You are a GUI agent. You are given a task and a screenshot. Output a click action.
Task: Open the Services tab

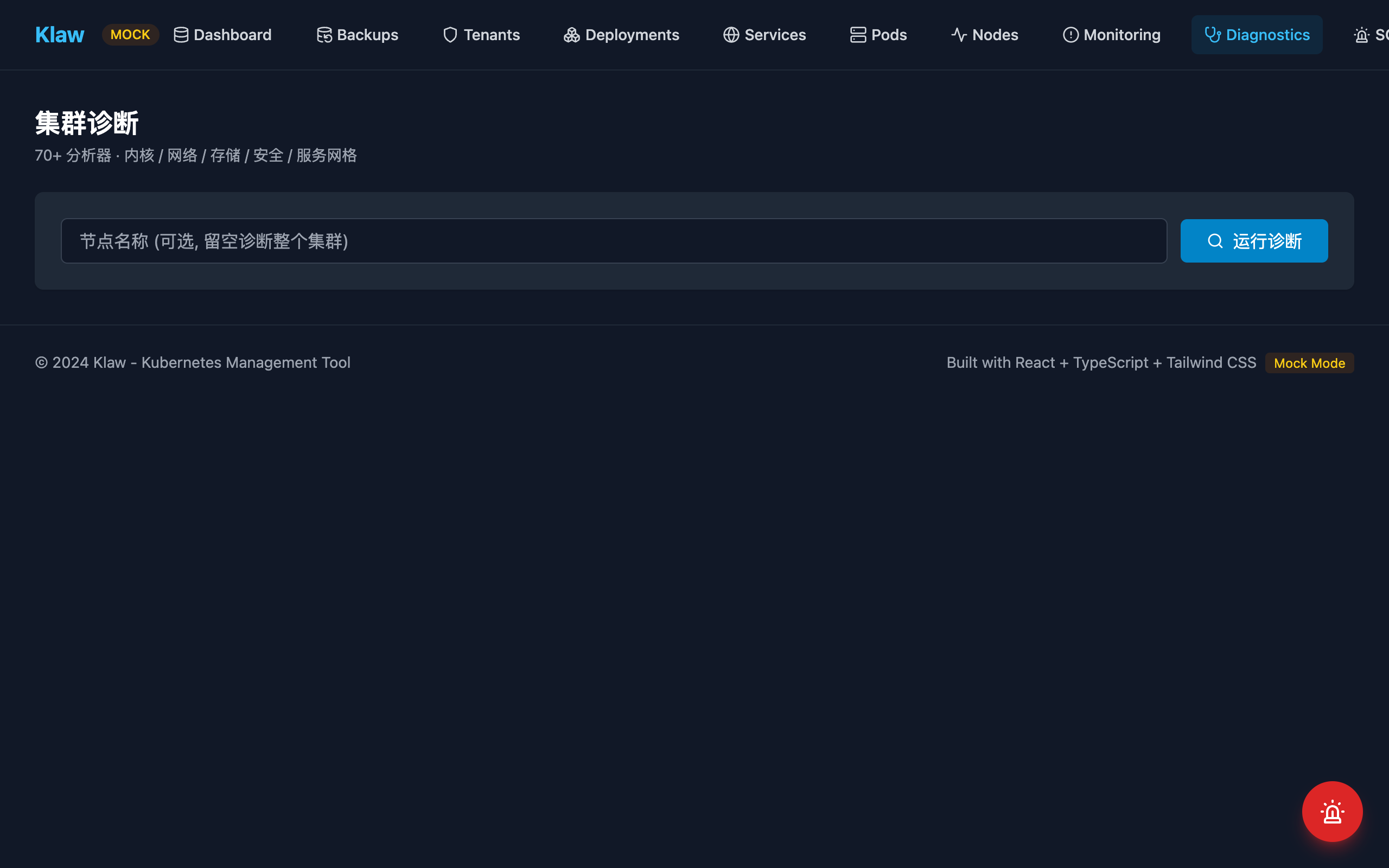[x=764, y=35]
